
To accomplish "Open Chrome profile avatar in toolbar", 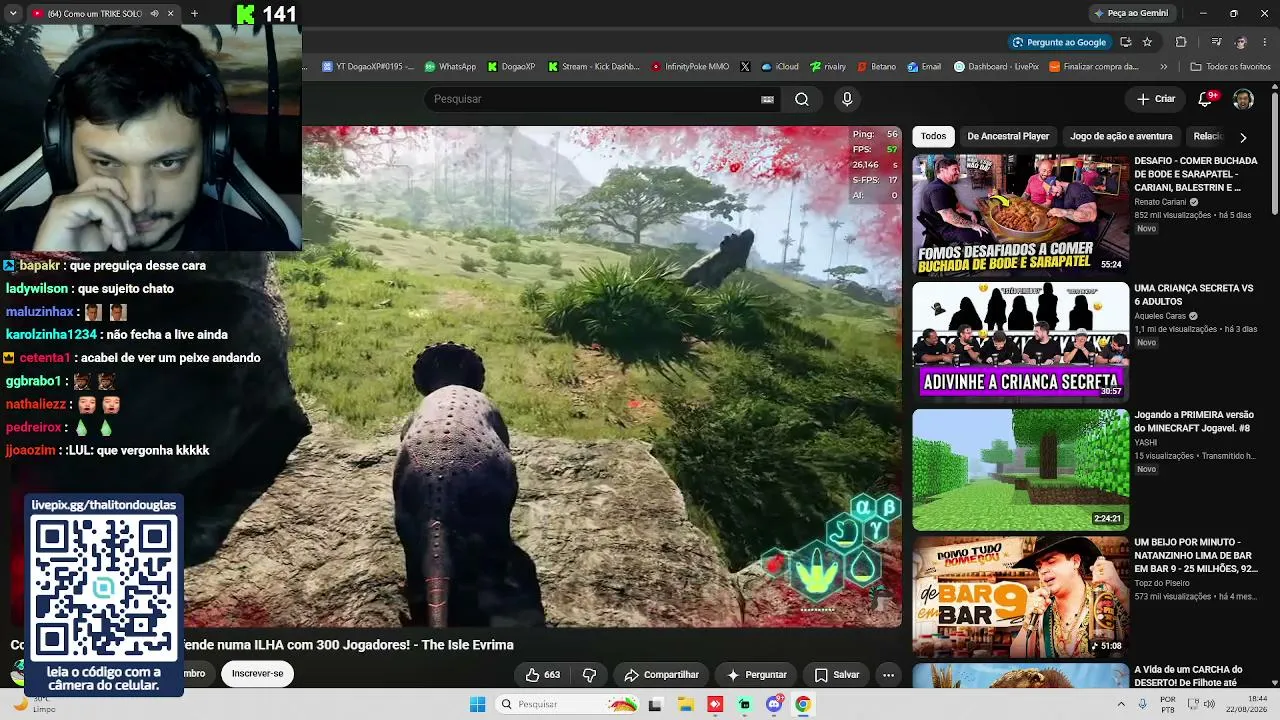I will point(1241,42).
